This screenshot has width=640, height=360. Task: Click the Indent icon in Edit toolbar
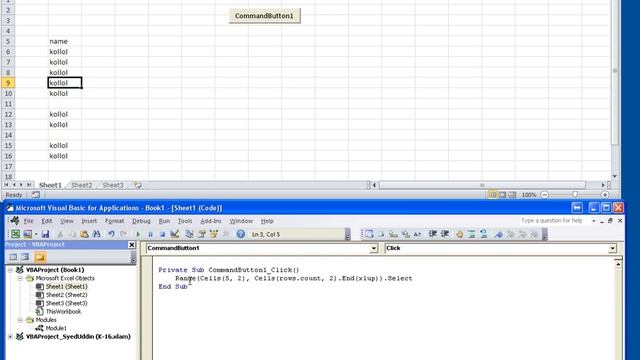433,234
